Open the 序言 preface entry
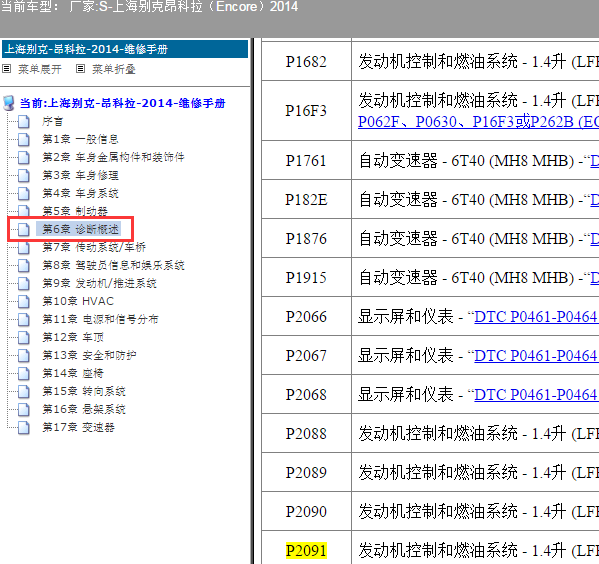 pyautogui.click(x=53, y=122)
